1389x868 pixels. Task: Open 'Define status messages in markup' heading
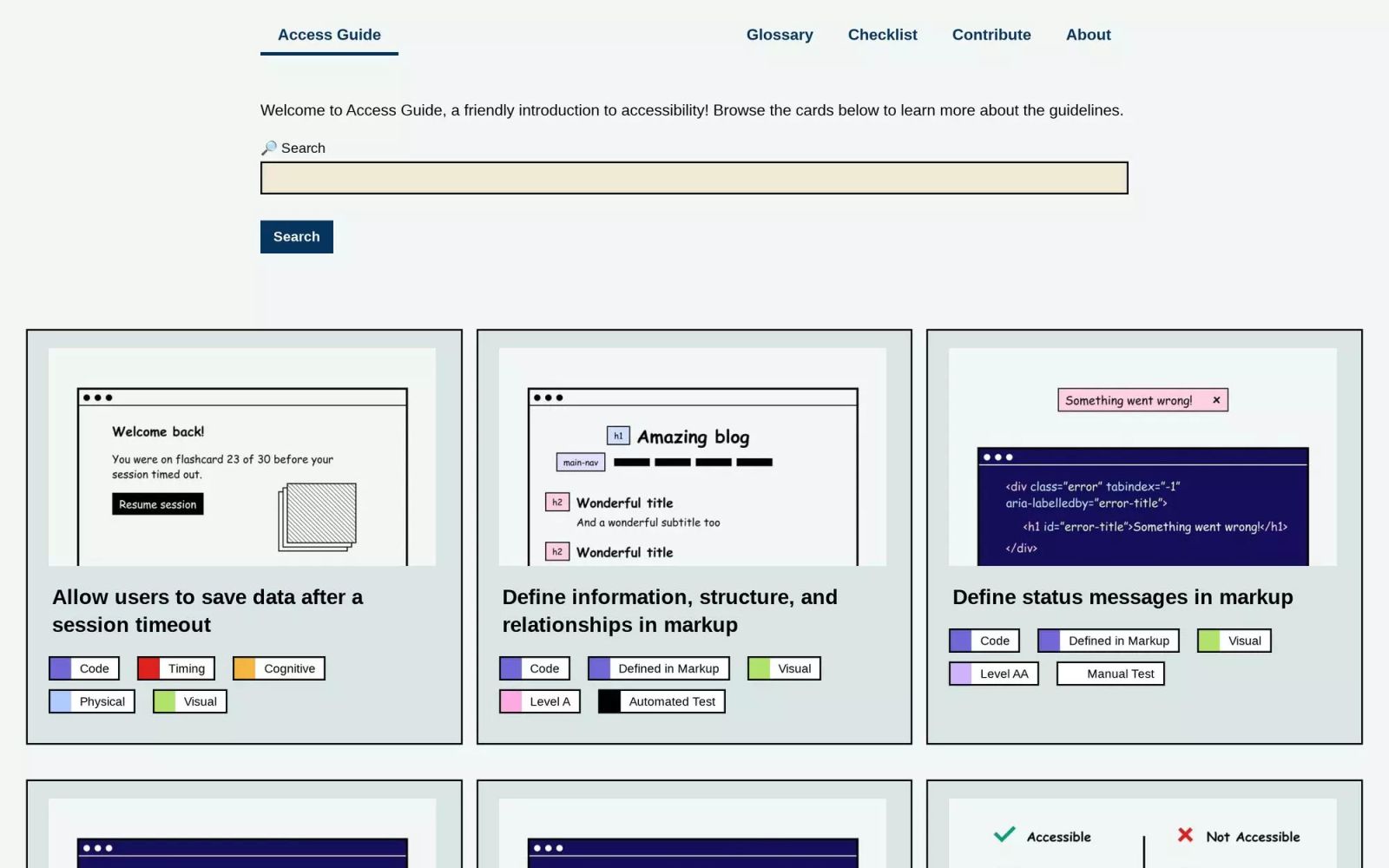pos(1122,597)
